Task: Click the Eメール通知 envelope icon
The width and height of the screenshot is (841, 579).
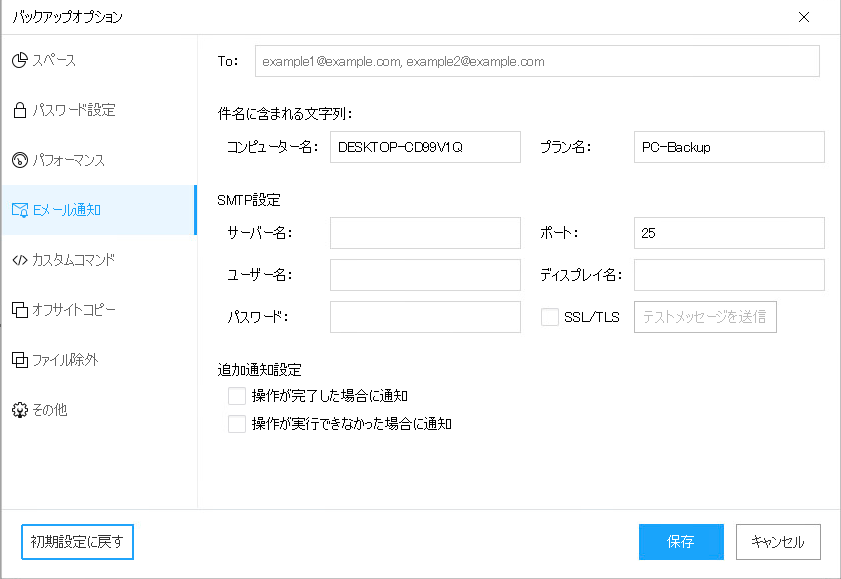Action: tap(20, 210)
